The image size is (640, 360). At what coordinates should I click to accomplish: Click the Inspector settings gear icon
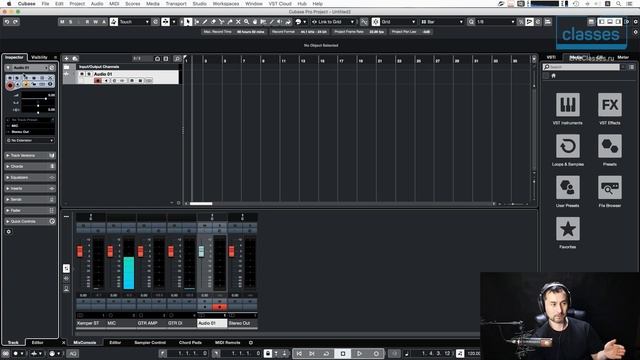(9, 231)
